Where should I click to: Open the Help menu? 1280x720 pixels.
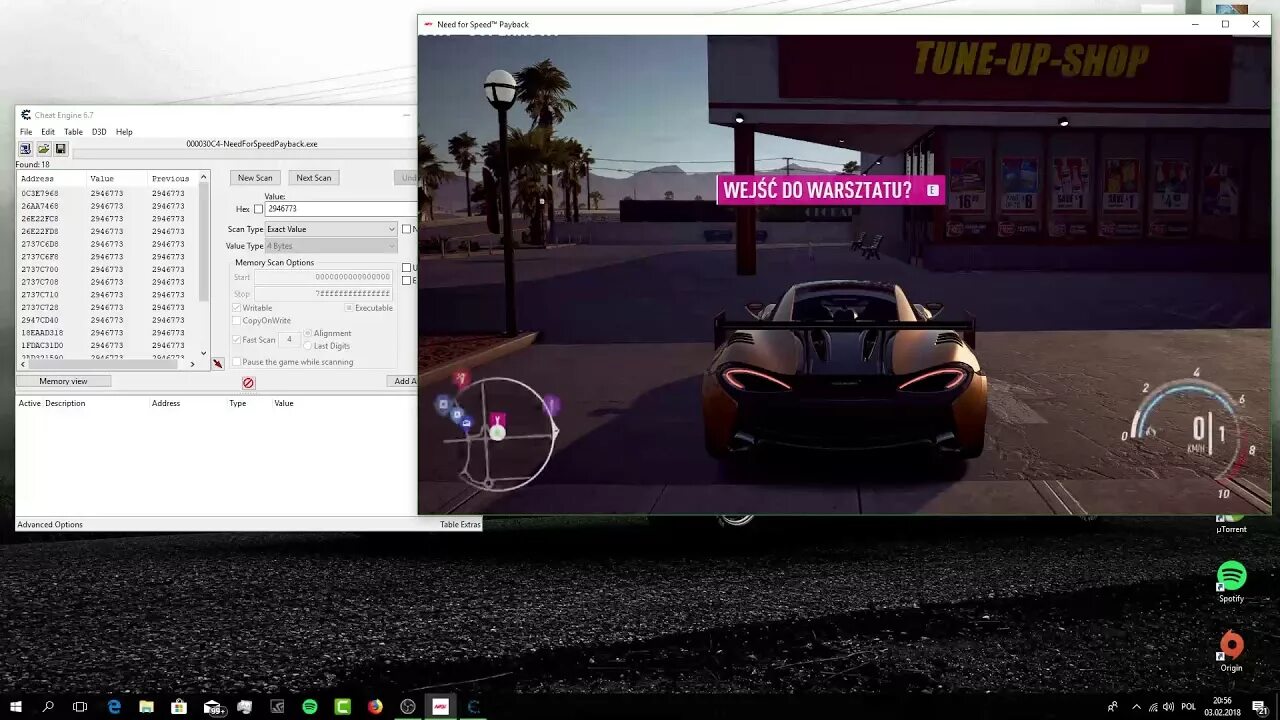pyautogui.click(x=124, y=132)
